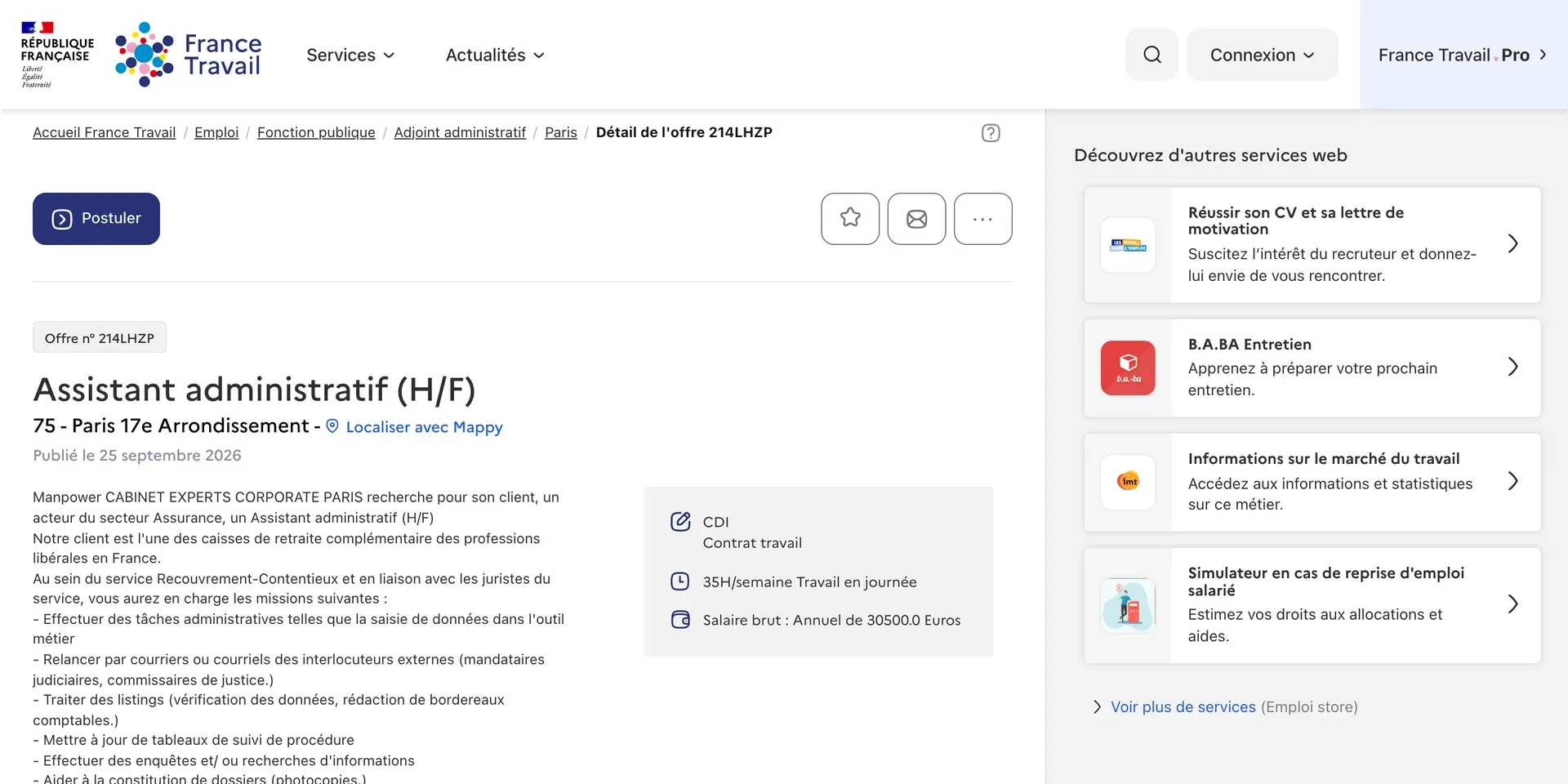Expand the Actualités menu

point(495,55)
